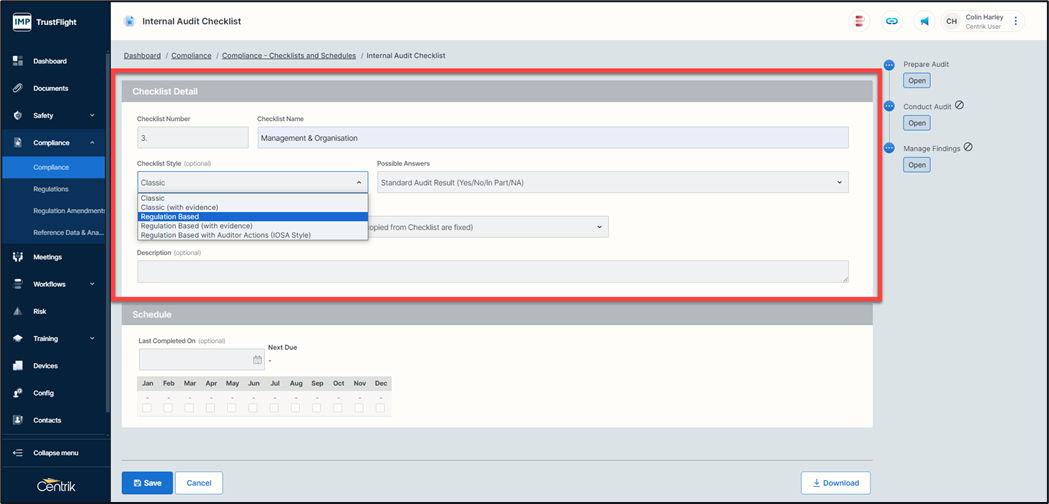Viewport: 1049px width, 504px height.
Task: Open the red database stack icon
Action: coord(859,21)
